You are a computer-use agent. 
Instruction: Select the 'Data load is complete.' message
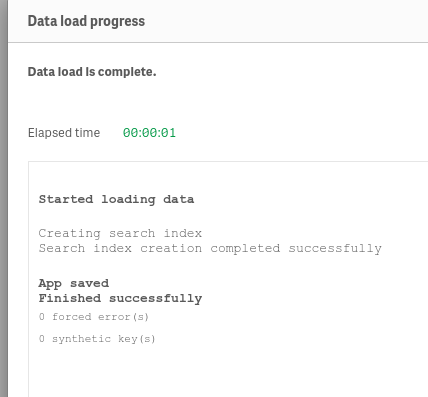click(x=92, y=72)
